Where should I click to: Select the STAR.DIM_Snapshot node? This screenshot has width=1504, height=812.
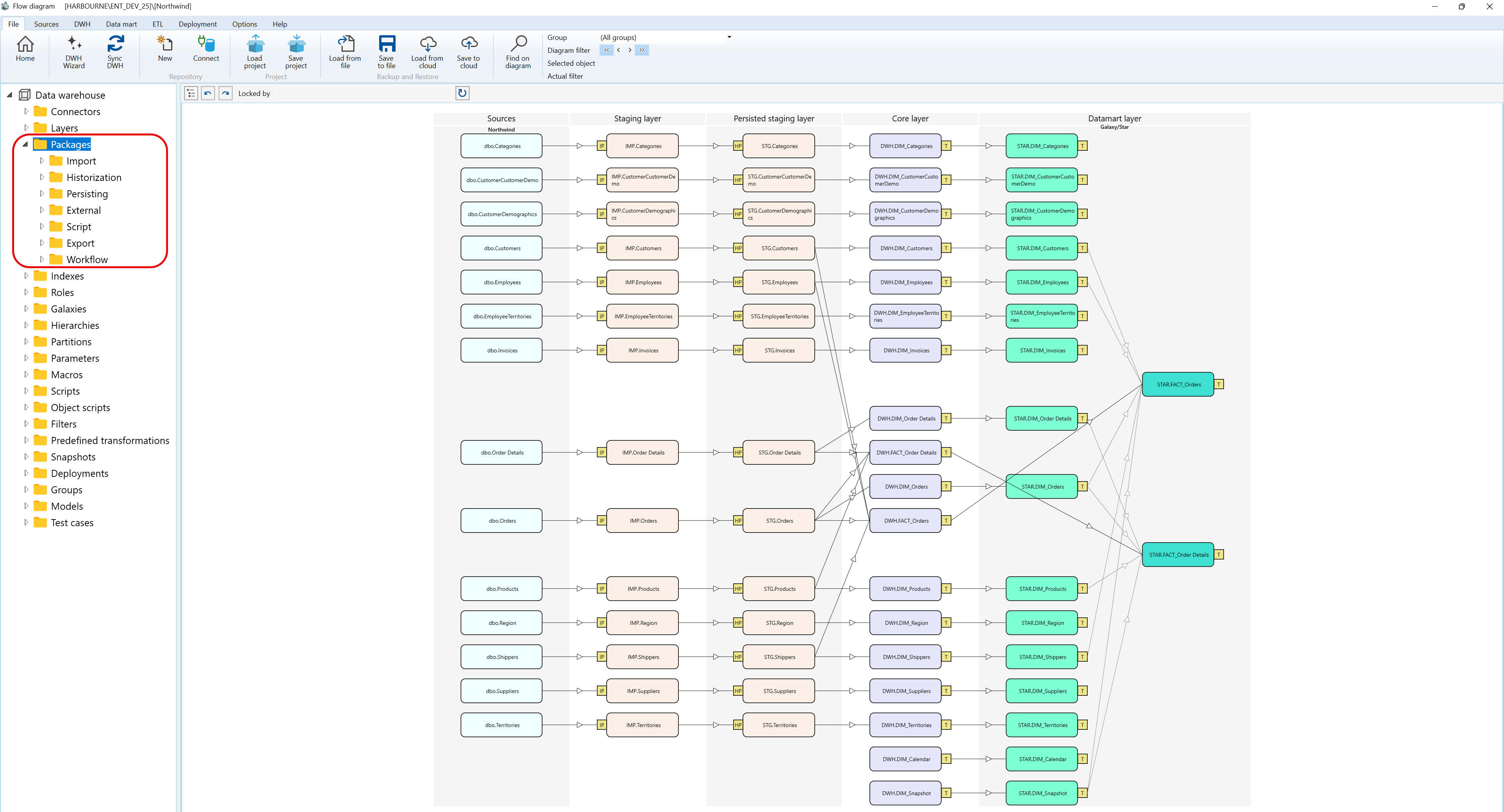1042,793
